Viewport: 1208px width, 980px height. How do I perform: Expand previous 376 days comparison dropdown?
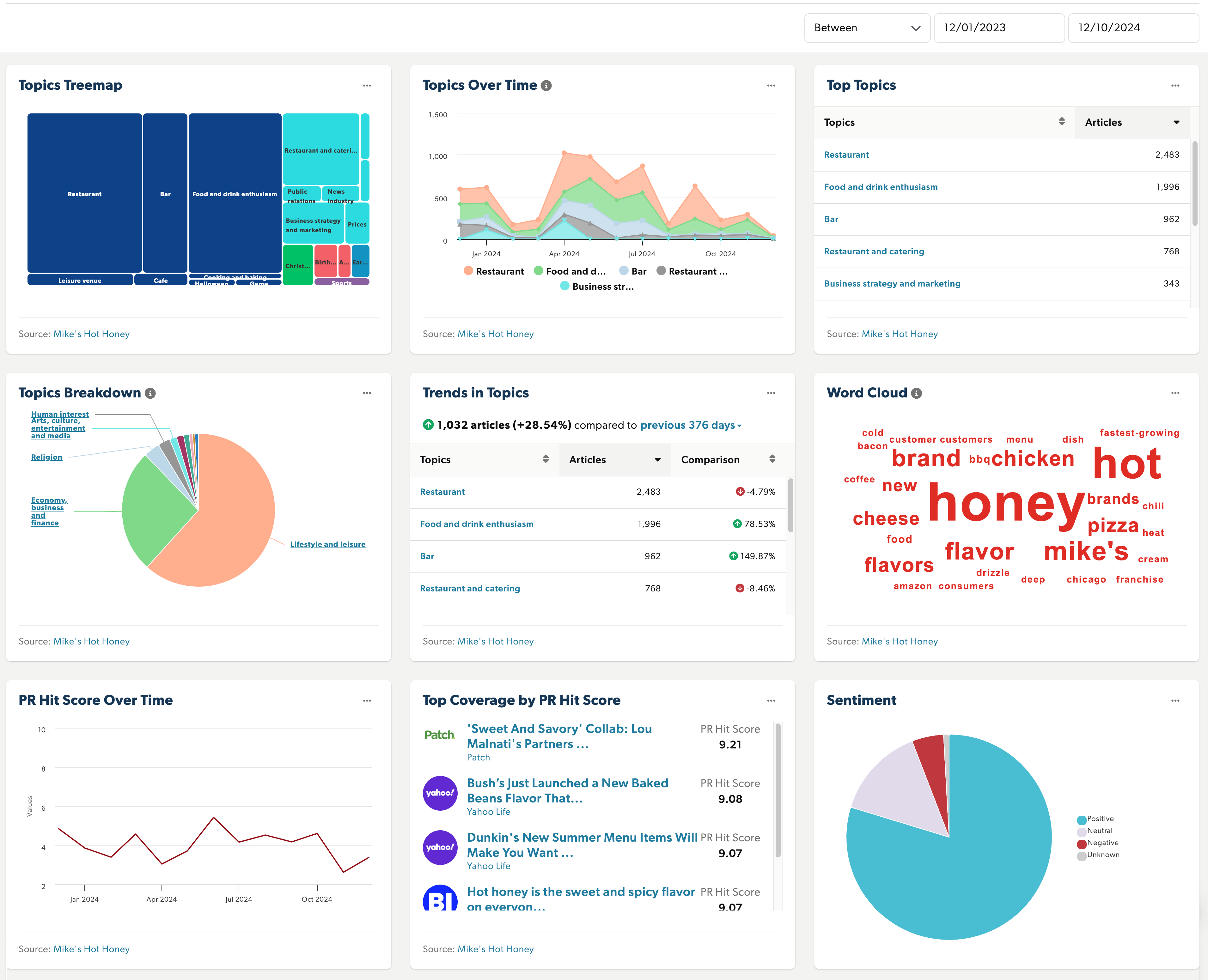(x=691, y=425)
